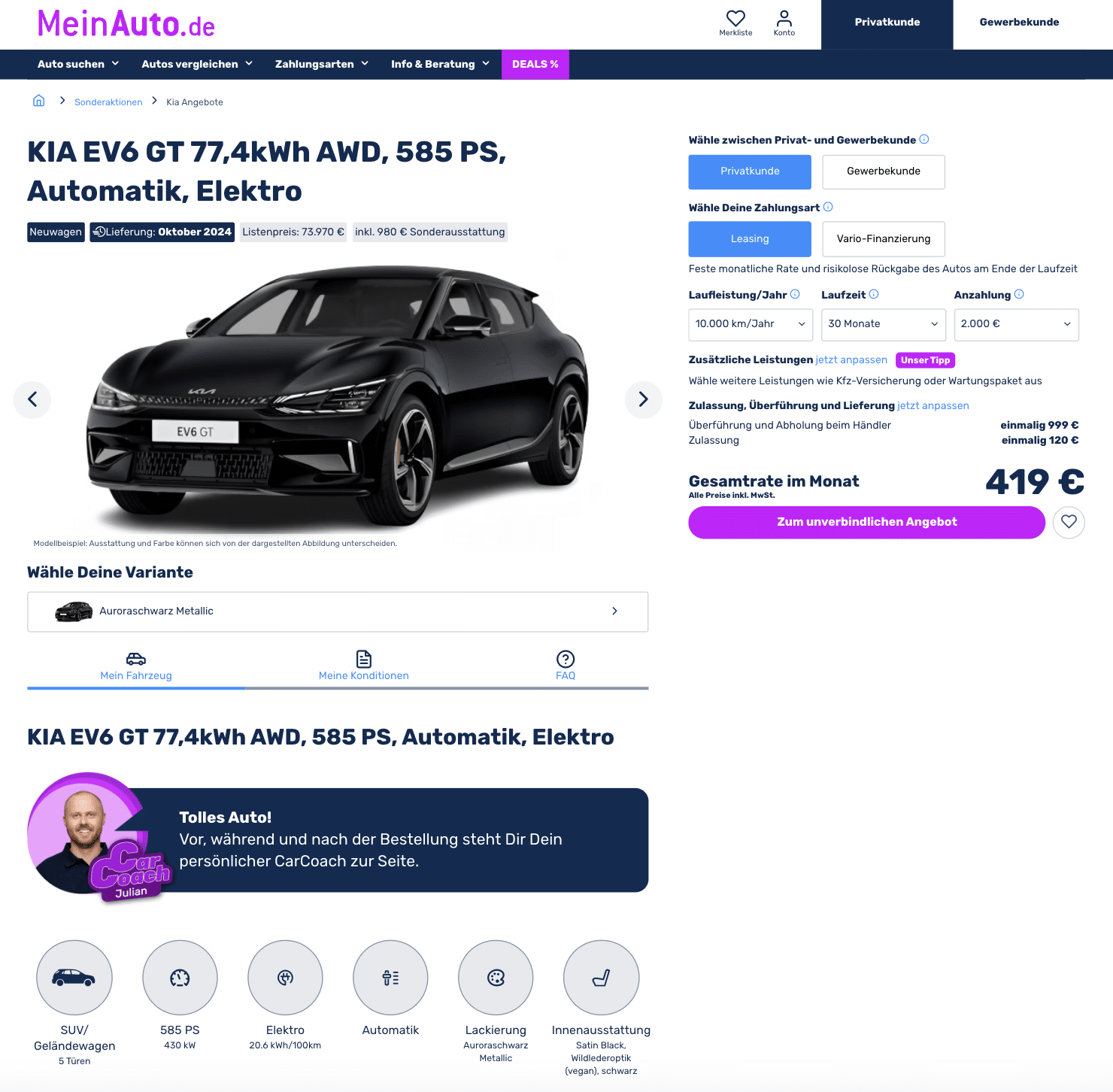Click jetzt anpassen link for Zusätzliche Leistungen
Image resolution: width=1113 pixels, height=1092 pixels.
(x=851, y=359)
